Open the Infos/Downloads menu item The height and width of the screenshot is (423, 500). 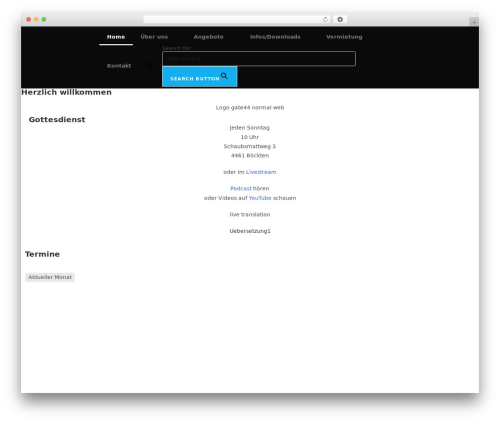point(275,37)
